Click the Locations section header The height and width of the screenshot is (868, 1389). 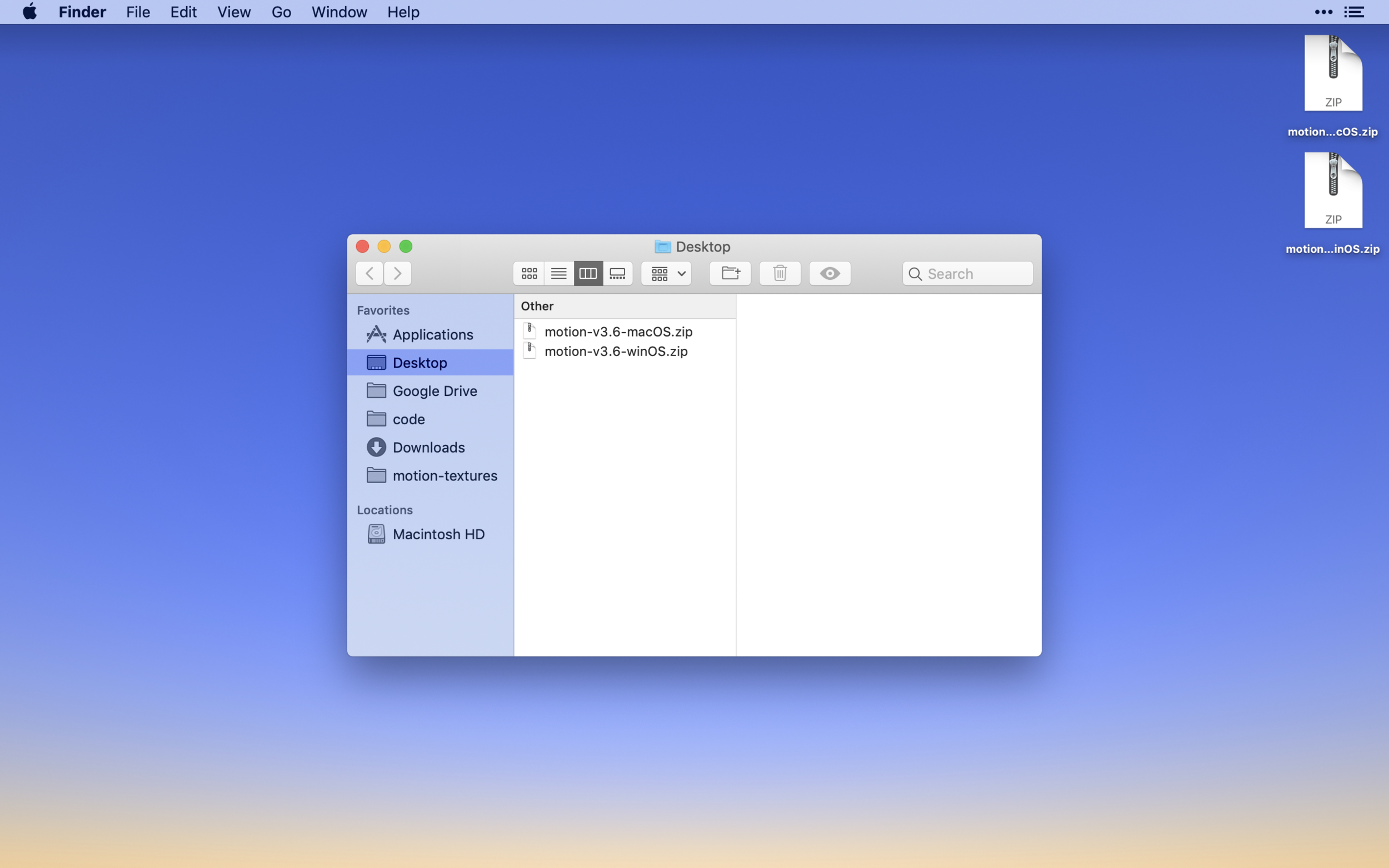pos(384,510)
